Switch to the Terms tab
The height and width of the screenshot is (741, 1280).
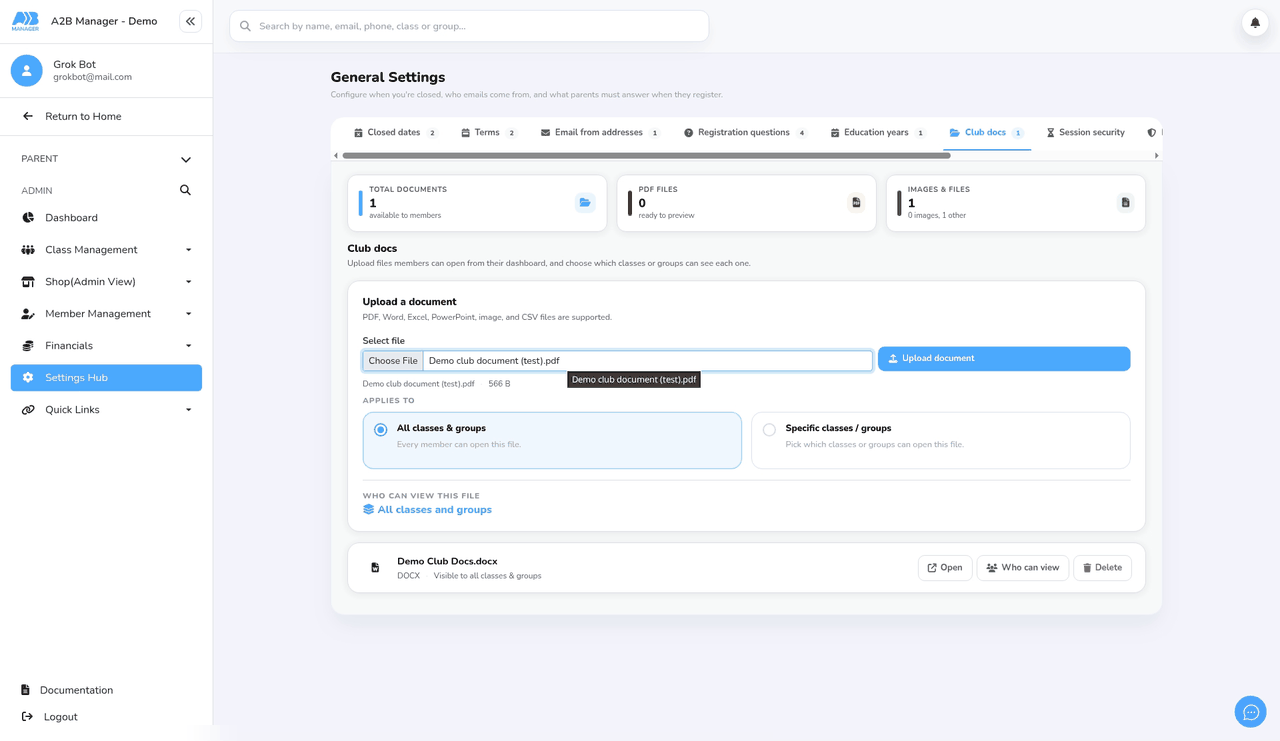(x=489, y=133)
